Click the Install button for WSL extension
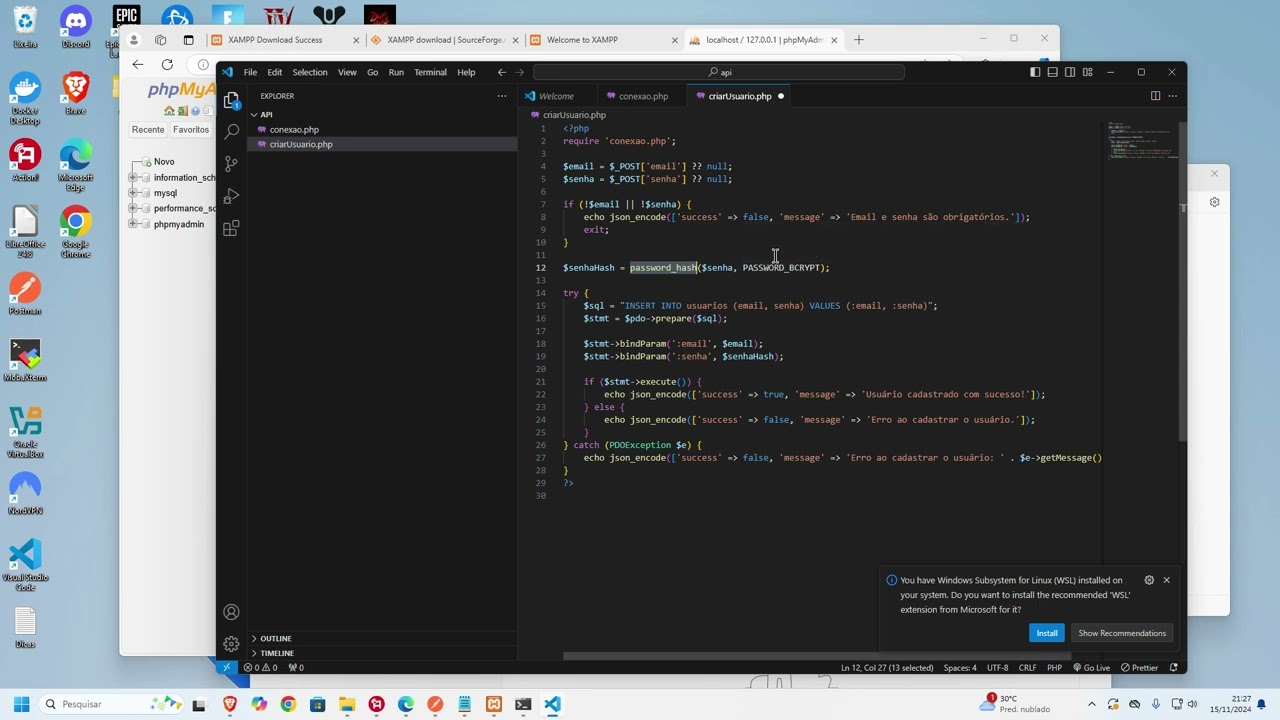This screenshot has width=1280, height=720. [x=1047, y=633]
